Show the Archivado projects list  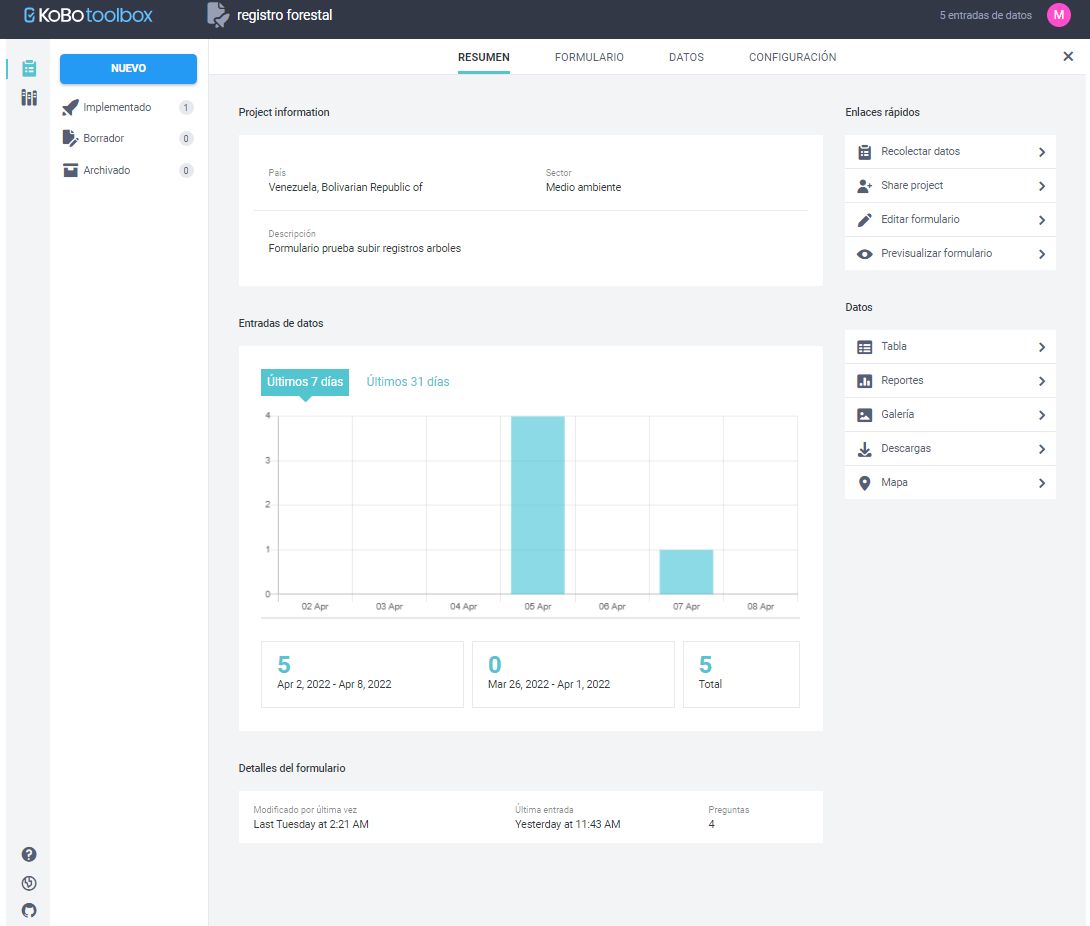[106, 171]
